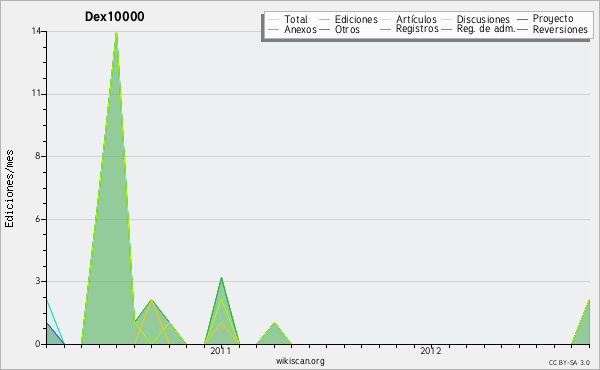The width and height of the screenshot is (600, 370).
Task: Click the green peak above the 2011 label
Action: (x=221, y=279)
